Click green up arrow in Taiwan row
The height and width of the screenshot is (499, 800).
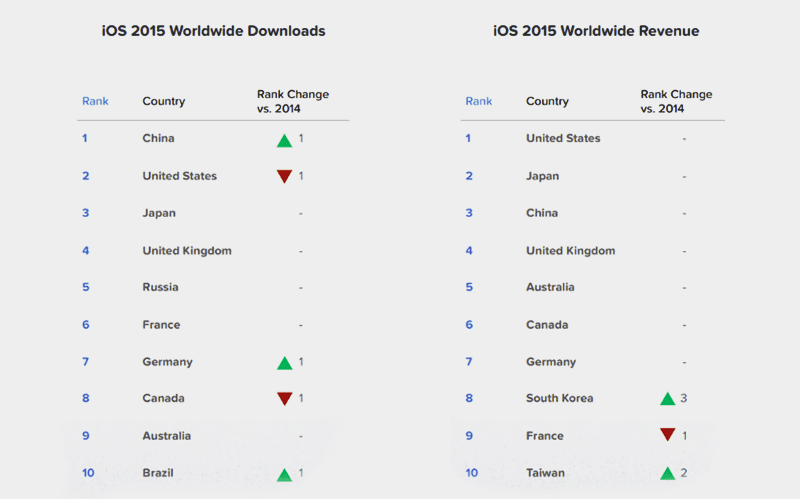tap(667, 473)
